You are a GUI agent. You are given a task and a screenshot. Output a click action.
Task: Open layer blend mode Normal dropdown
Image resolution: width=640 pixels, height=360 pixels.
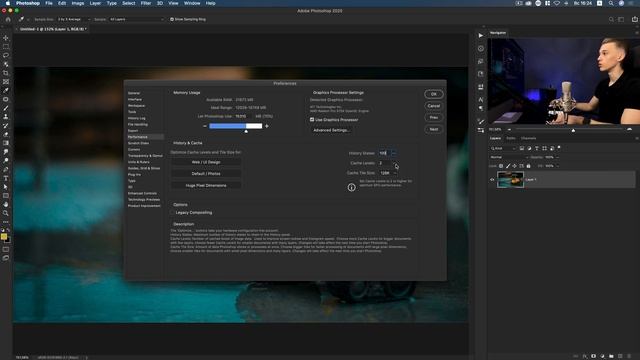pyautogui.click(x=509, y=157)
